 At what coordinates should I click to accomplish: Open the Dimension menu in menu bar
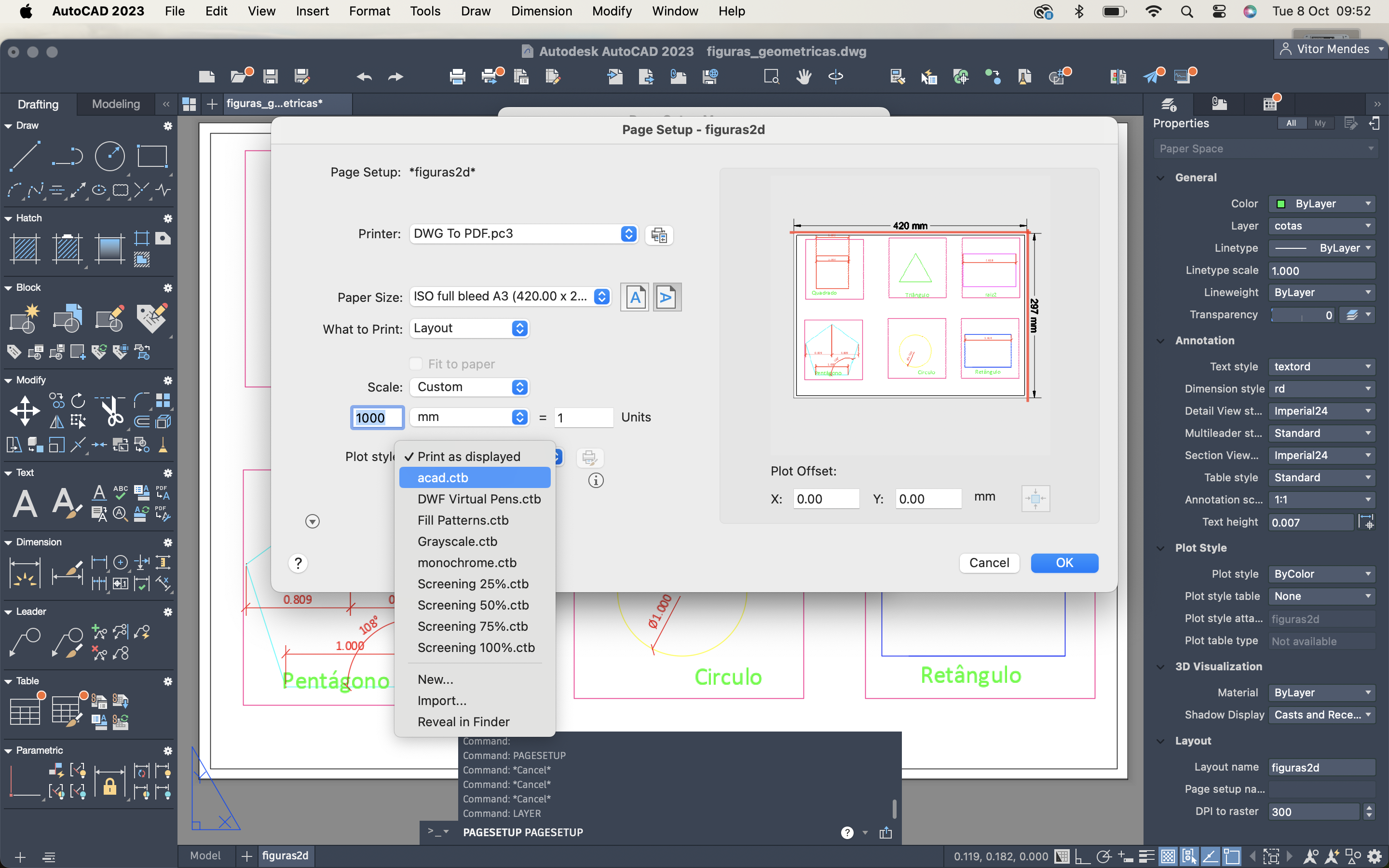click(x=541, y=11)
